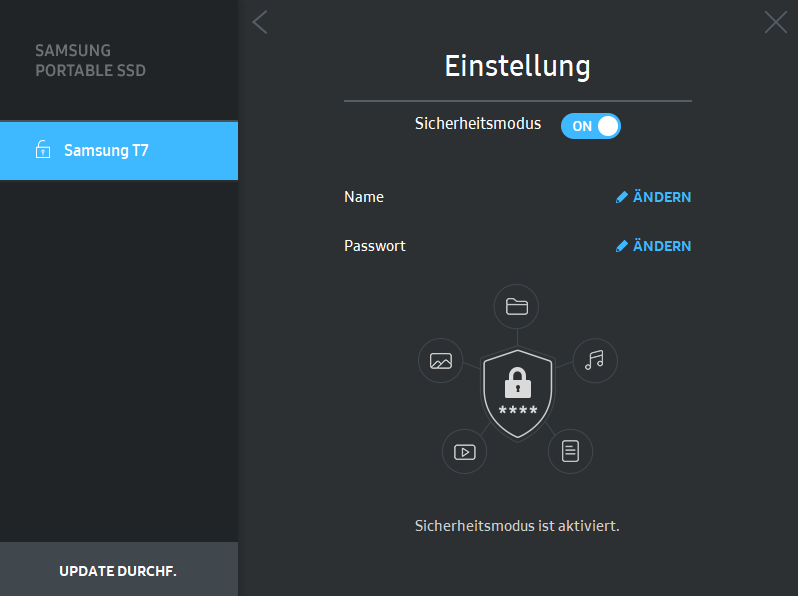Screen dimensions: 798x596
Task: Turn off the Sicherheitsmodus toggle
Action: (591, 126)
